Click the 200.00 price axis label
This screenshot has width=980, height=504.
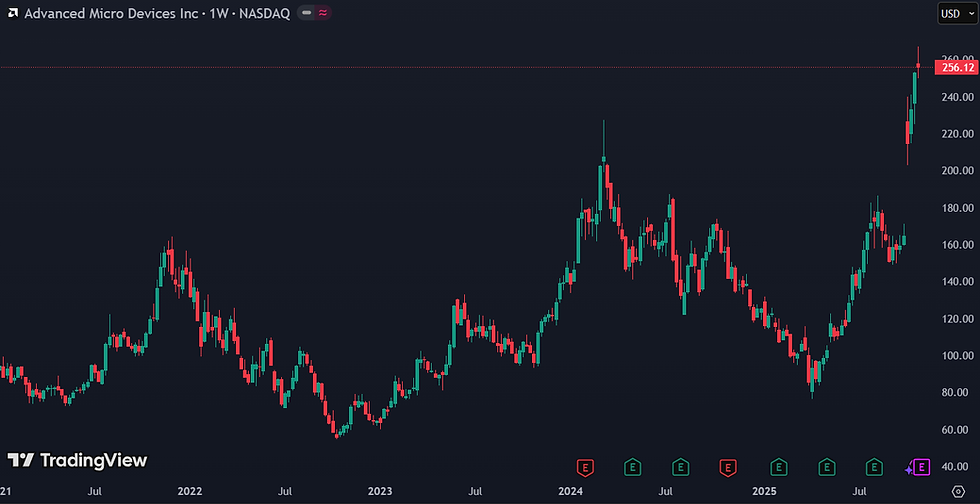(x=956, y=171)
